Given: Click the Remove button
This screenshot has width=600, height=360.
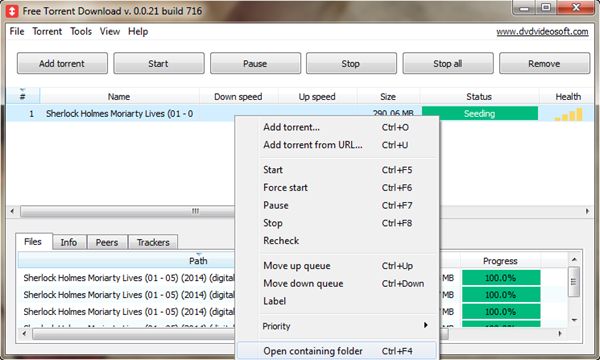Looking at the screenshot, I should (x=544, y=64).
